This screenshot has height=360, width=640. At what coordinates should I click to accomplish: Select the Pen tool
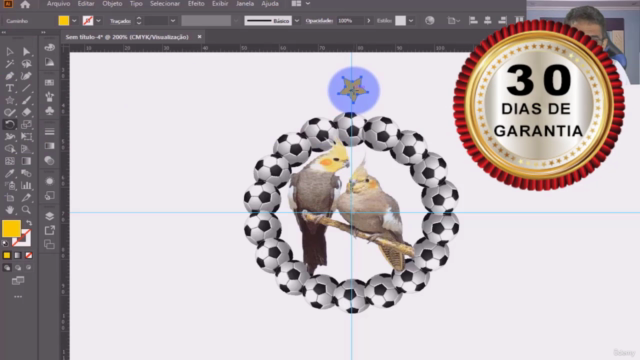[9, 76]
